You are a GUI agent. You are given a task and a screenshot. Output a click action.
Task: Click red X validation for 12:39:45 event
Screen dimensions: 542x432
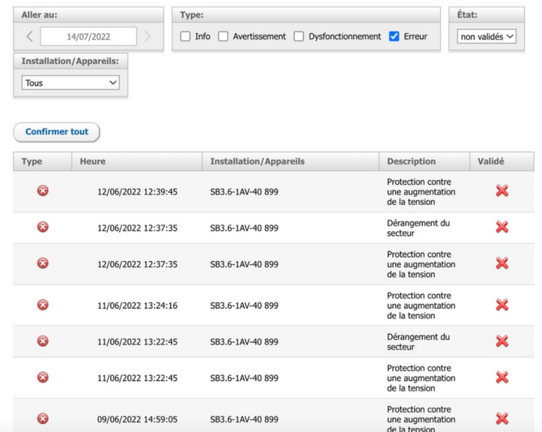[502, 191]
